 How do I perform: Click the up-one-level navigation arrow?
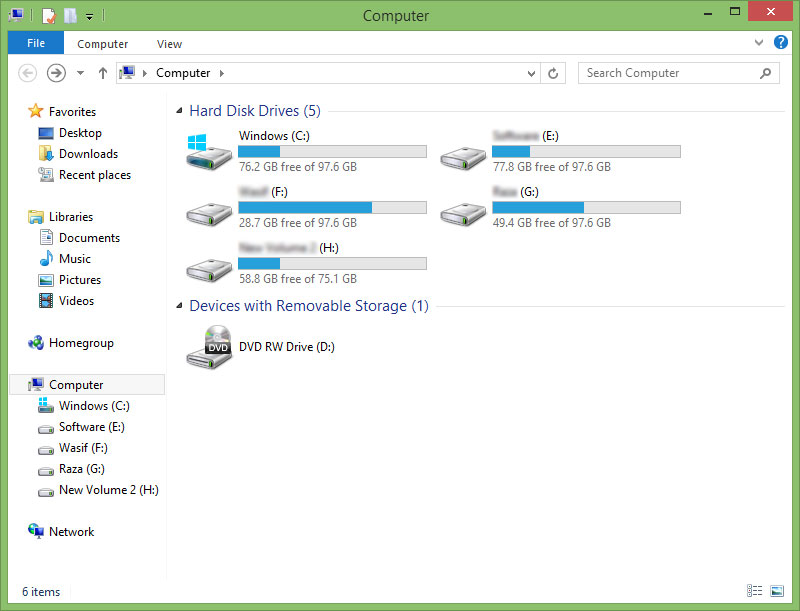[x=103, y=72]
